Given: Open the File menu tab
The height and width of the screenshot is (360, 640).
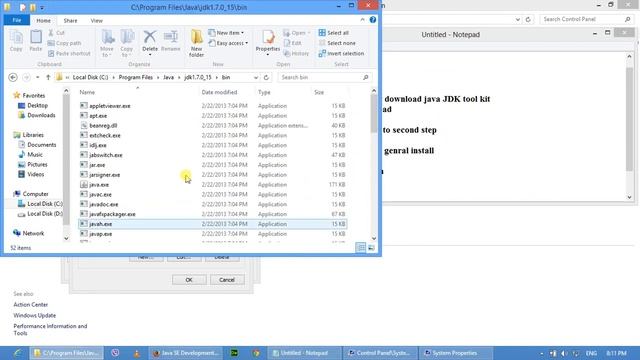Looking at the screenshot, I should pos(17,20).
